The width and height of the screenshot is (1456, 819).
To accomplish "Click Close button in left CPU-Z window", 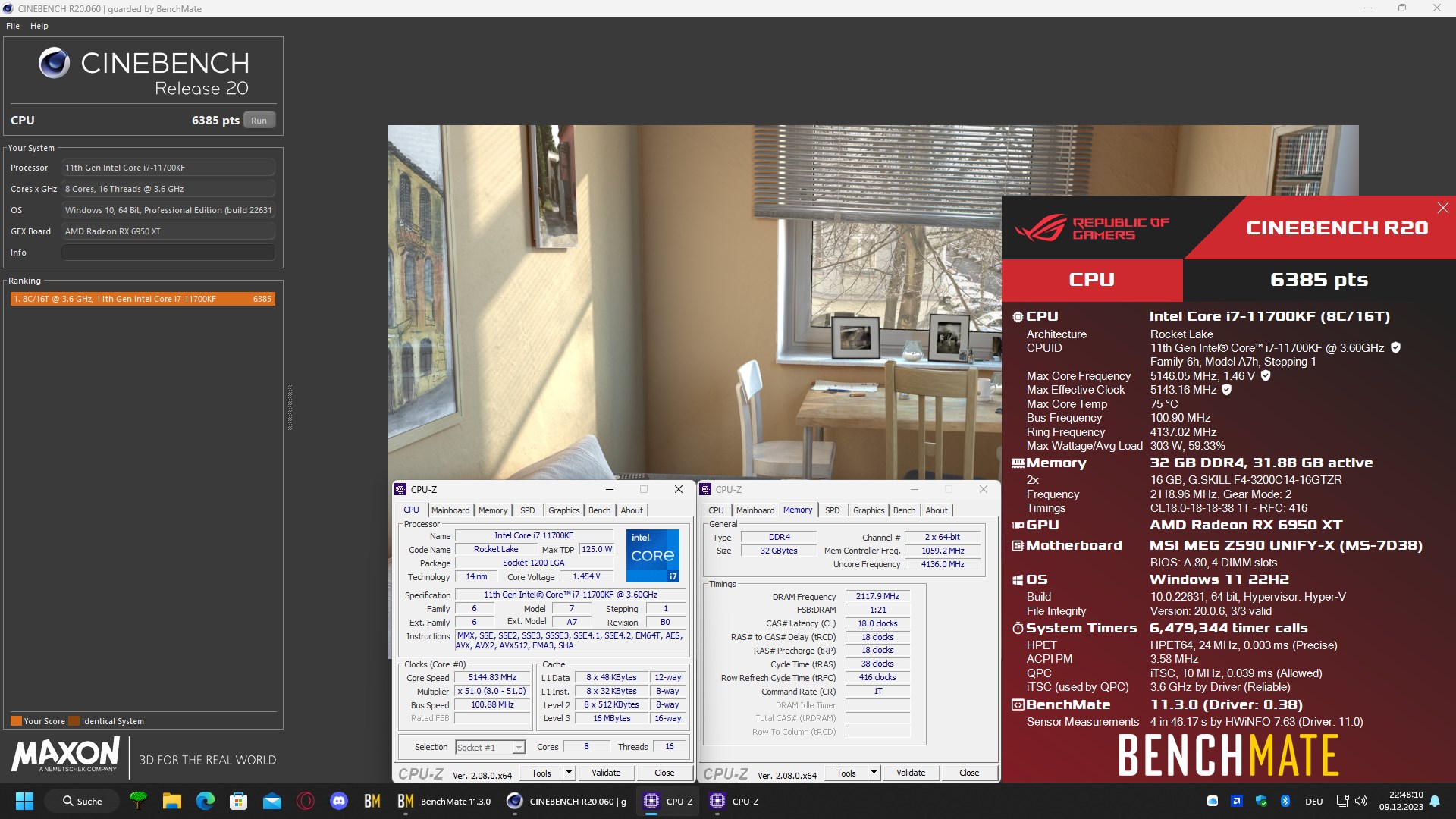I will (664, 773).
